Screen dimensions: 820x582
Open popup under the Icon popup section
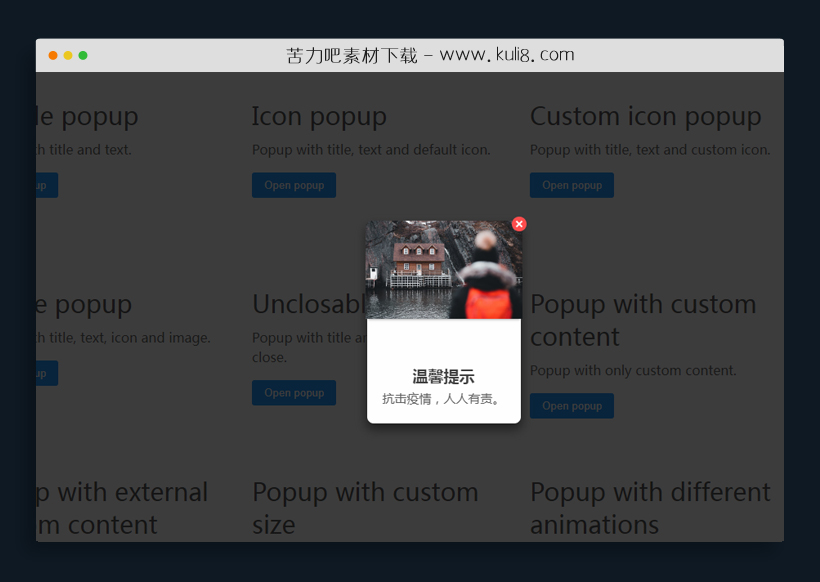click(293, 185)
